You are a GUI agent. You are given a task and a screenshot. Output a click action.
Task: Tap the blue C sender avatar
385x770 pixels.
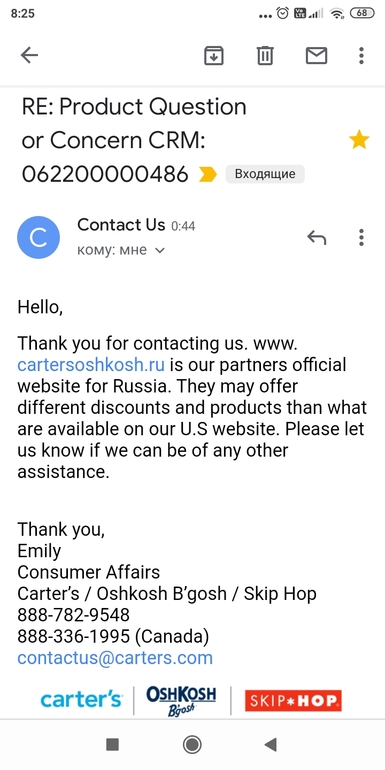[38, 237]
